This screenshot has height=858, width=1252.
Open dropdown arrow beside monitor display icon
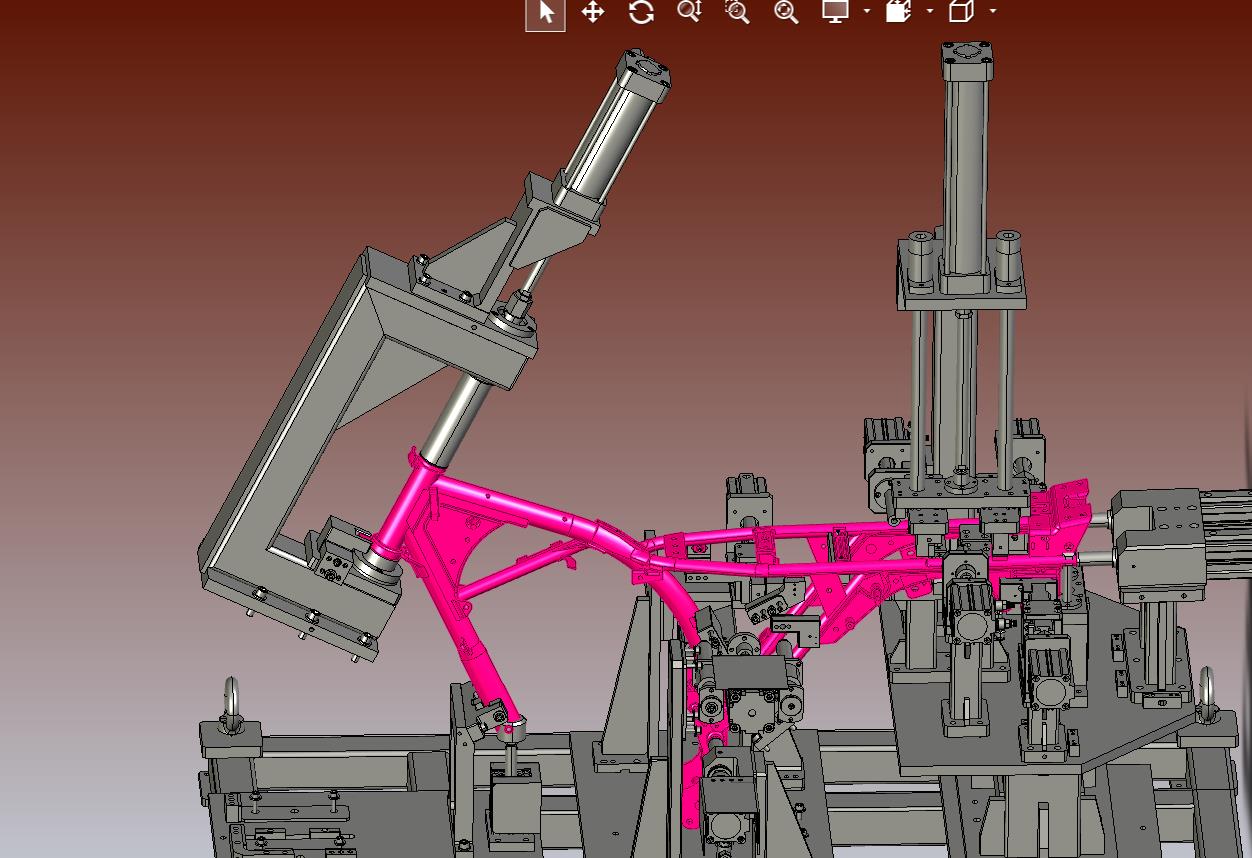(x=866, y=11)
